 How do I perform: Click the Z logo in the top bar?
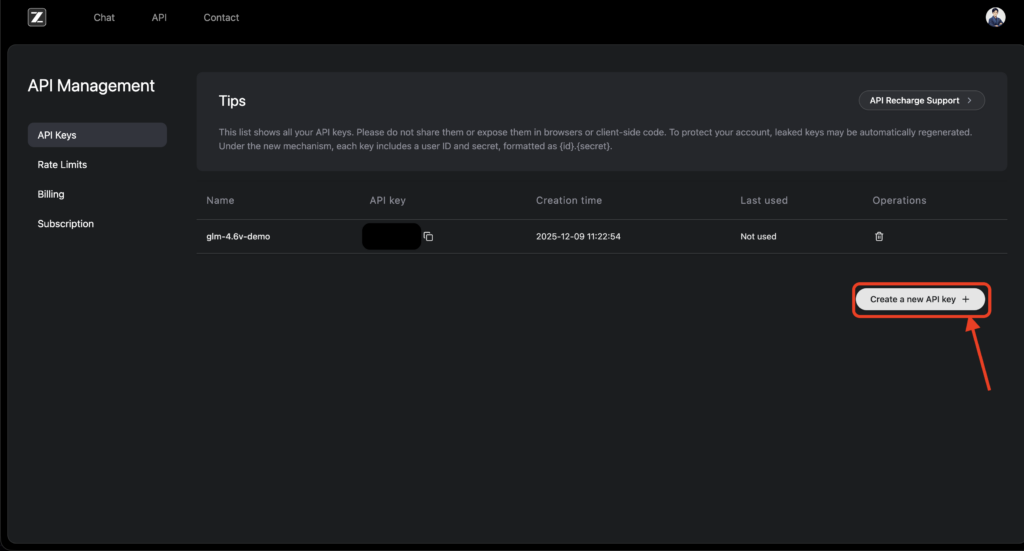tap(37, 17)
